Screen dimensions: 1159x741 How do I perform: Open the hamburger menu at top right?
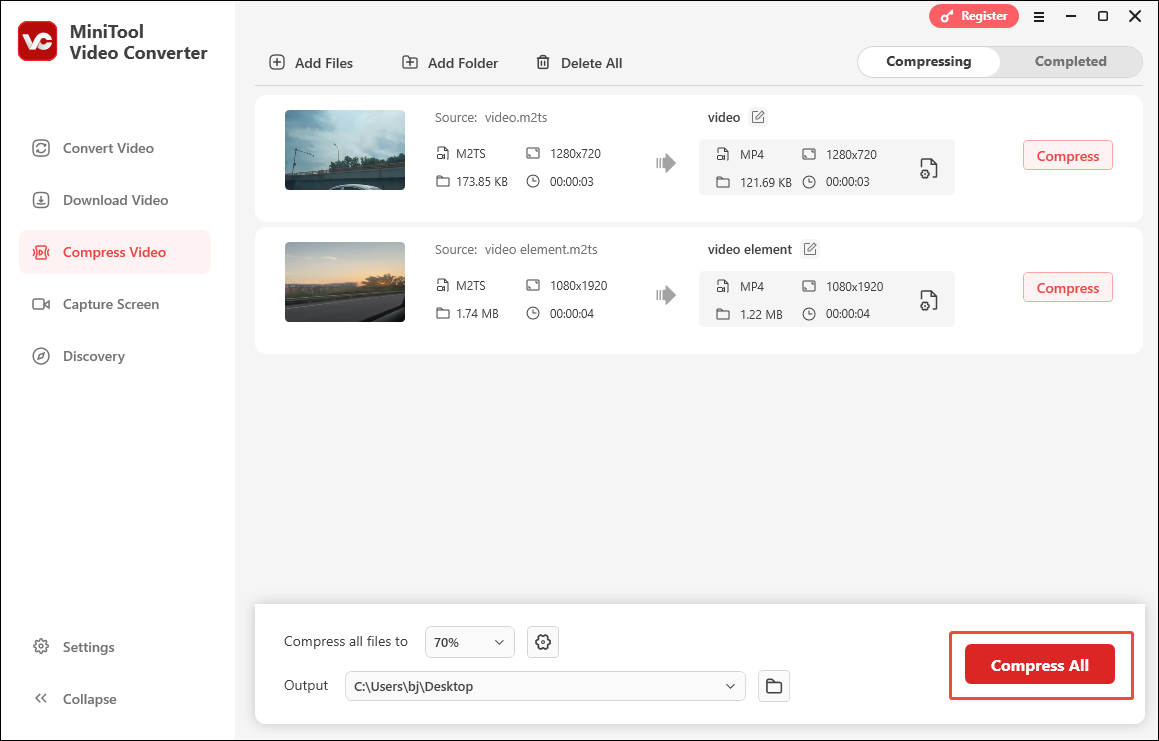tap(1039, 16)
